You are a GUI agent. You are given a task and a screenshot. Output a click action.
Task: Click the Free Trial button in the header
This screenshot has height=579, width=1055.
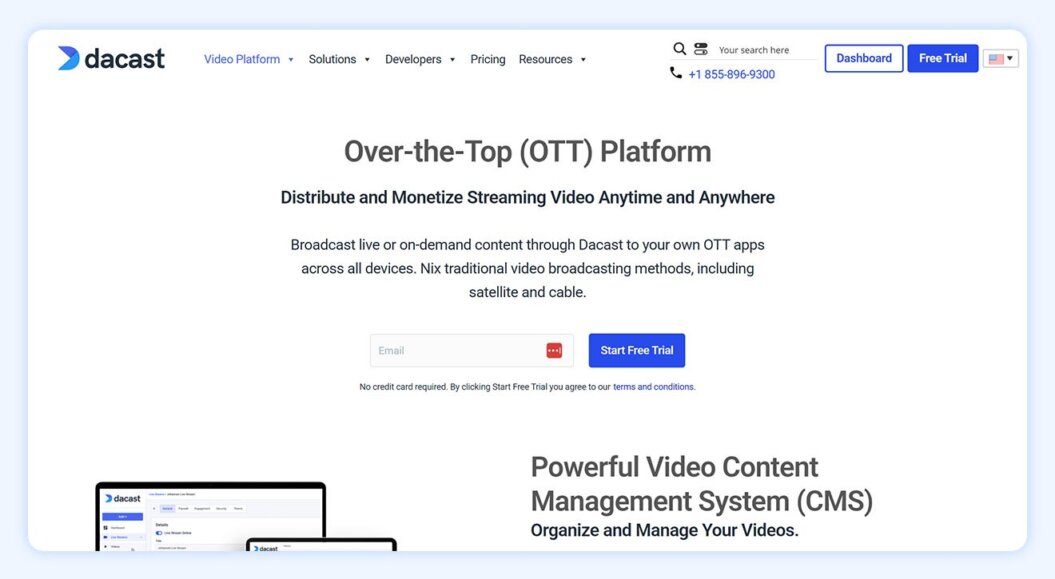pos(942,57)
